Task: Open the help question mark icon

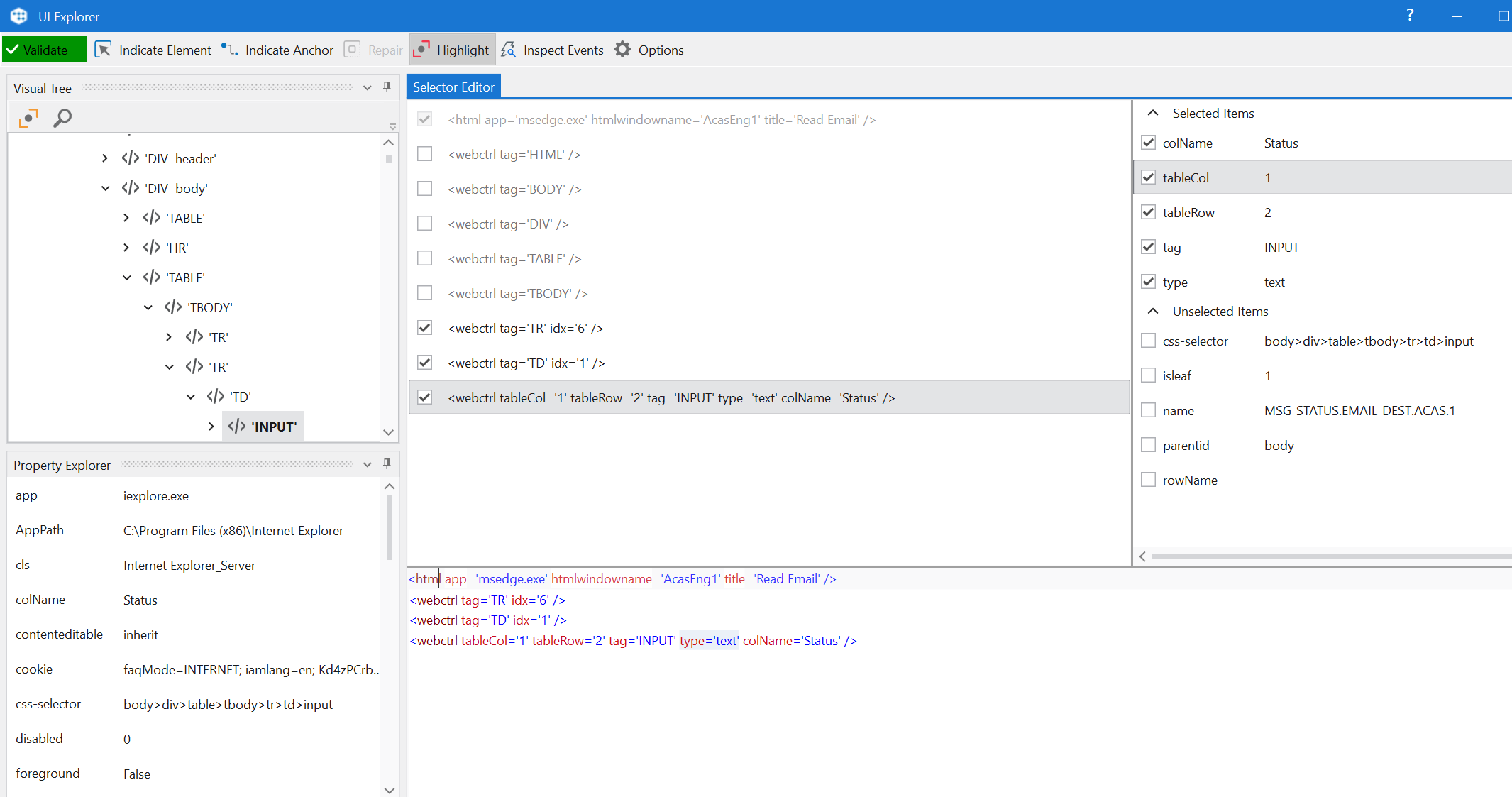Action: (x=1410, y=16)
